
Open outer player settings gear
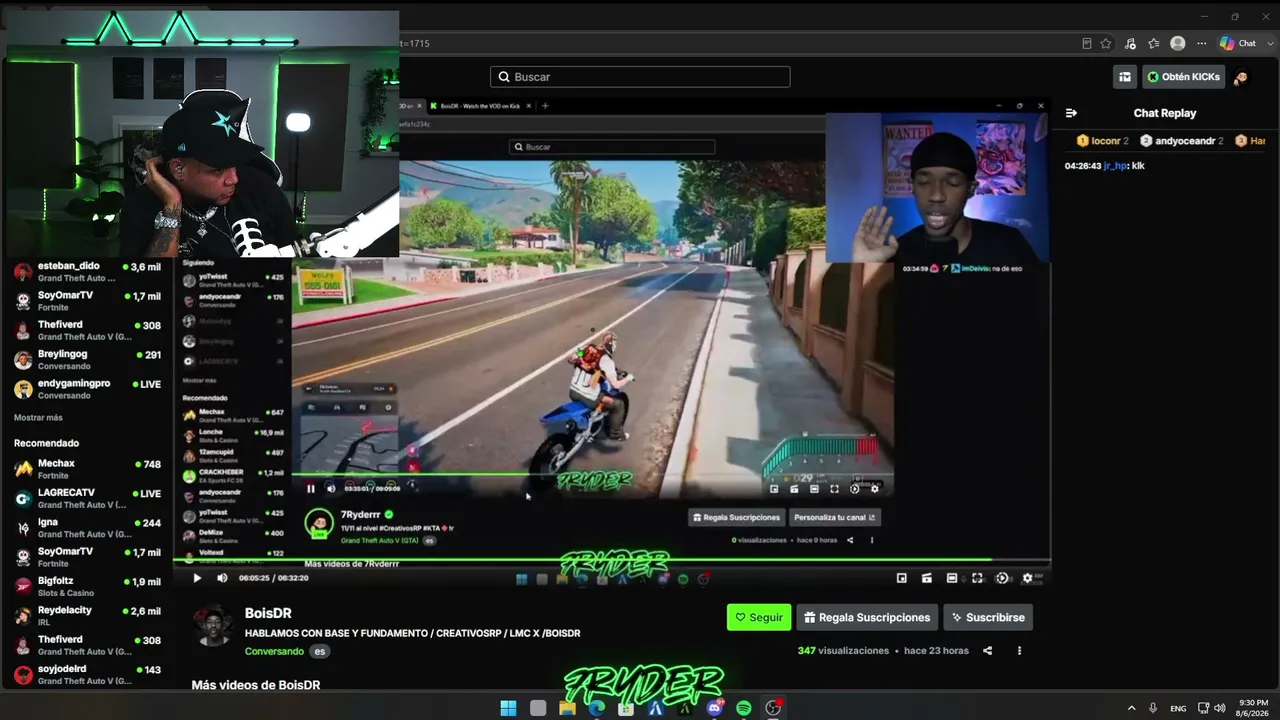tap(1027, 578)
